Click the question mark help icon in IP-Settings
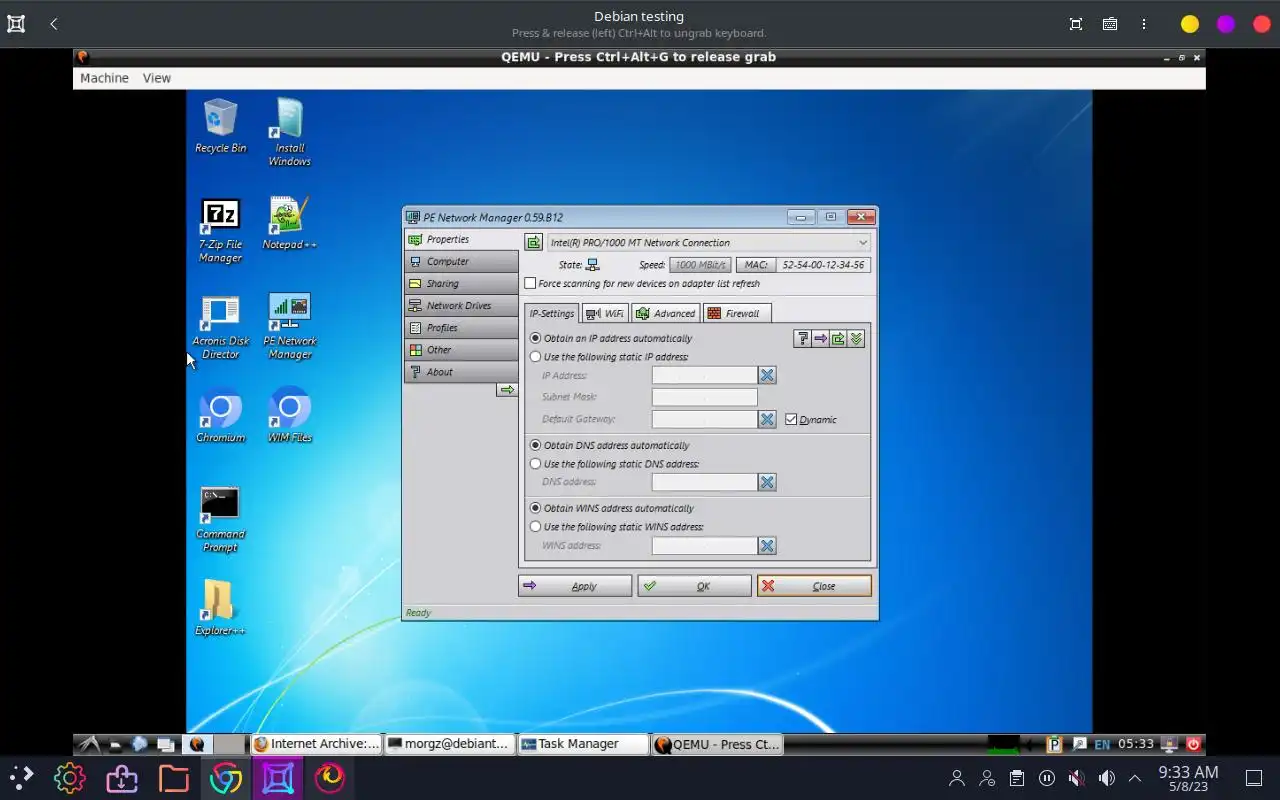Screen dimensions: 1280x800 (802, 339)
